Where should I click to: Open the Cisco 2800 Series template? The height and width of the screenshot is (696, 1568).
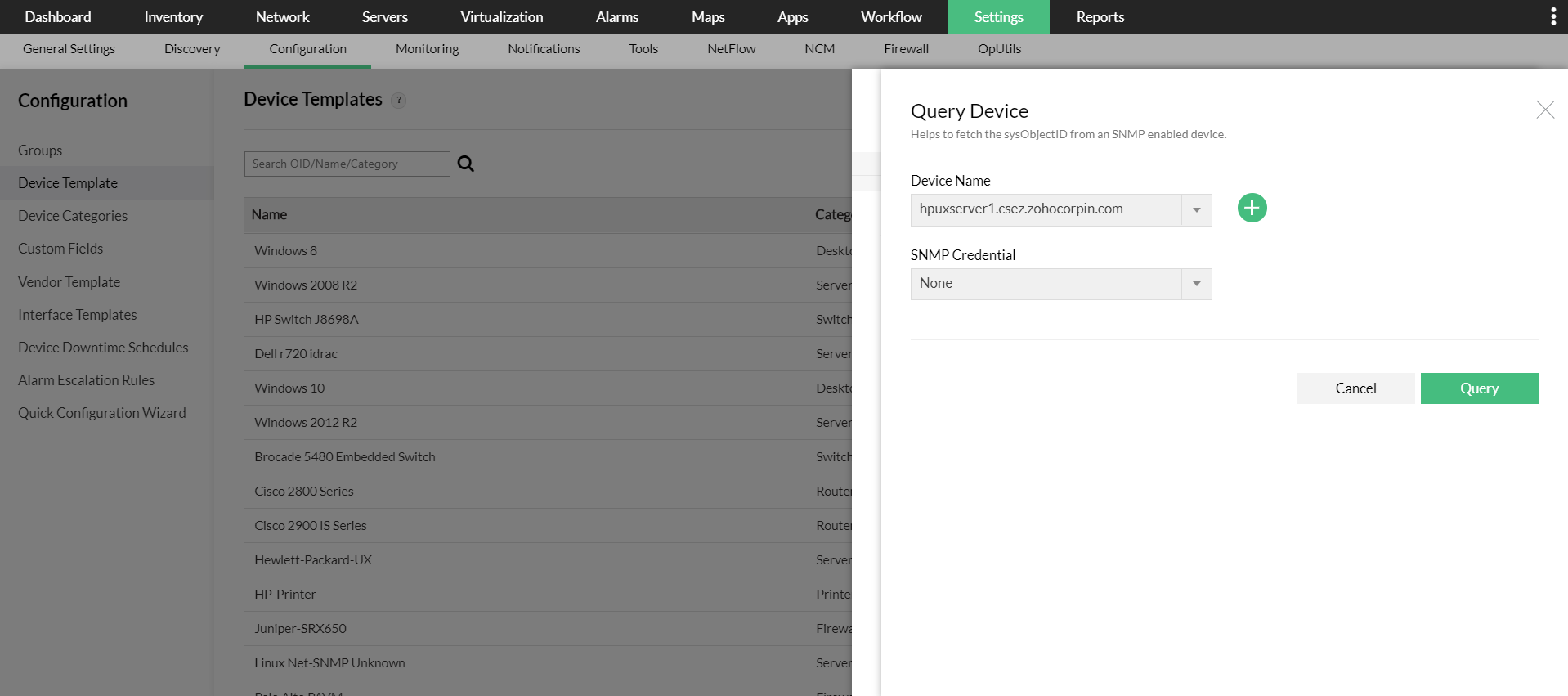(x=304, y=492)
